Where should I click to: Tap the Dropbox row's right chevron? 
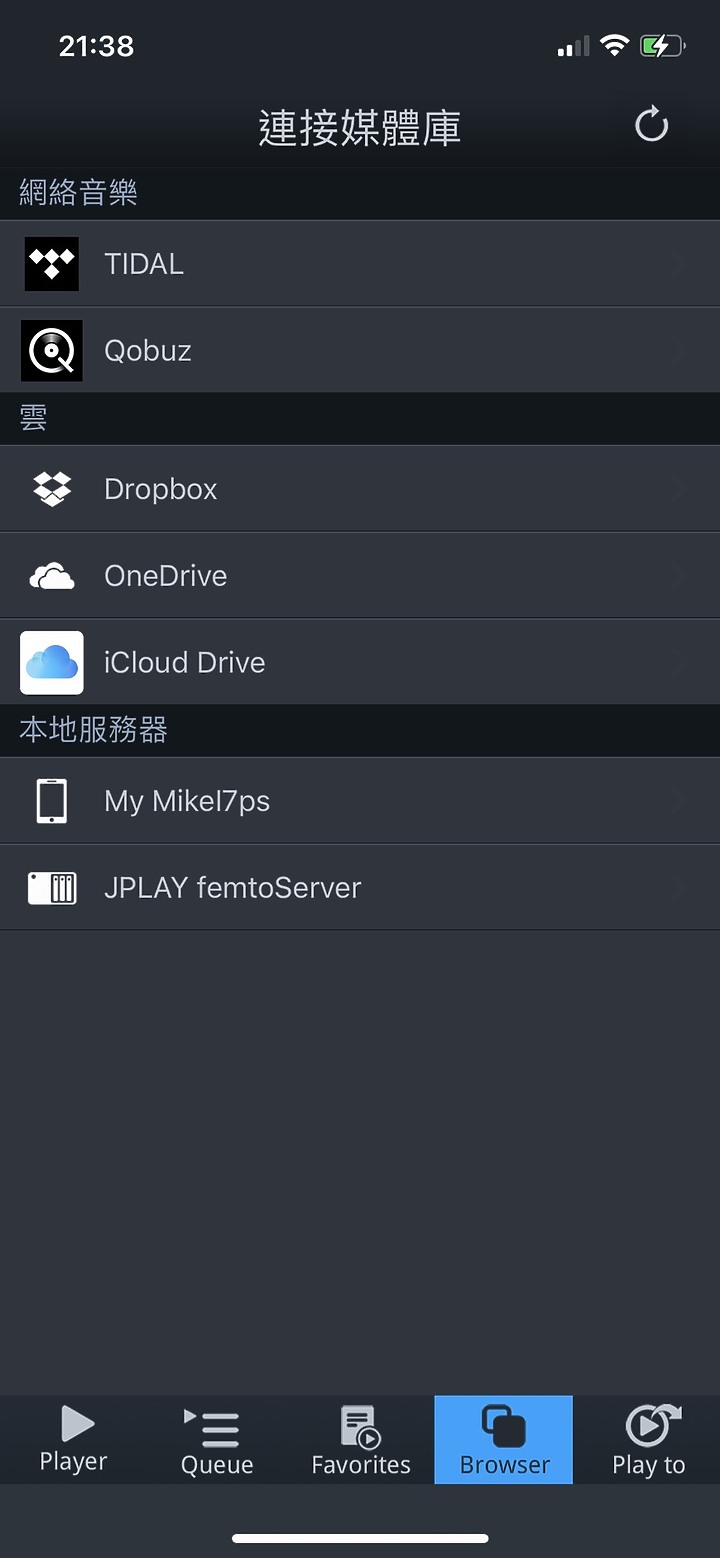point(680,489)
